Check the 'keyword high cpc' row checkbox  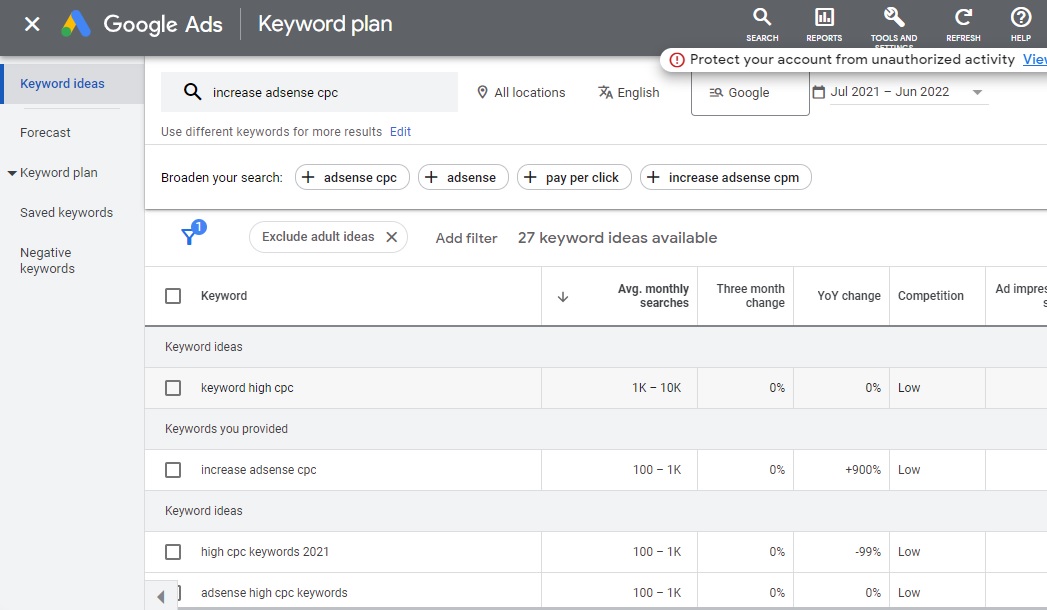[173, 388]
